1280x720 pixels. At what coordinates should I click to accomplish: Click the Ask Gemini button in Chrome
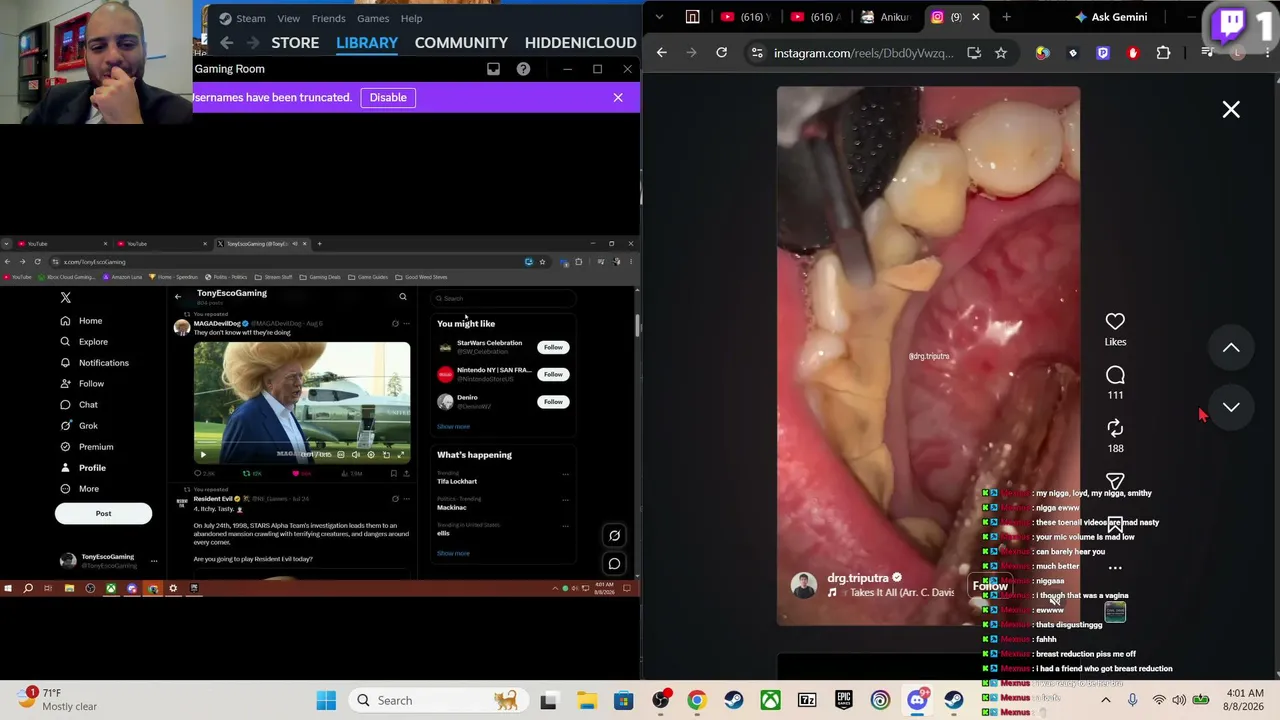pos(1111,17)
